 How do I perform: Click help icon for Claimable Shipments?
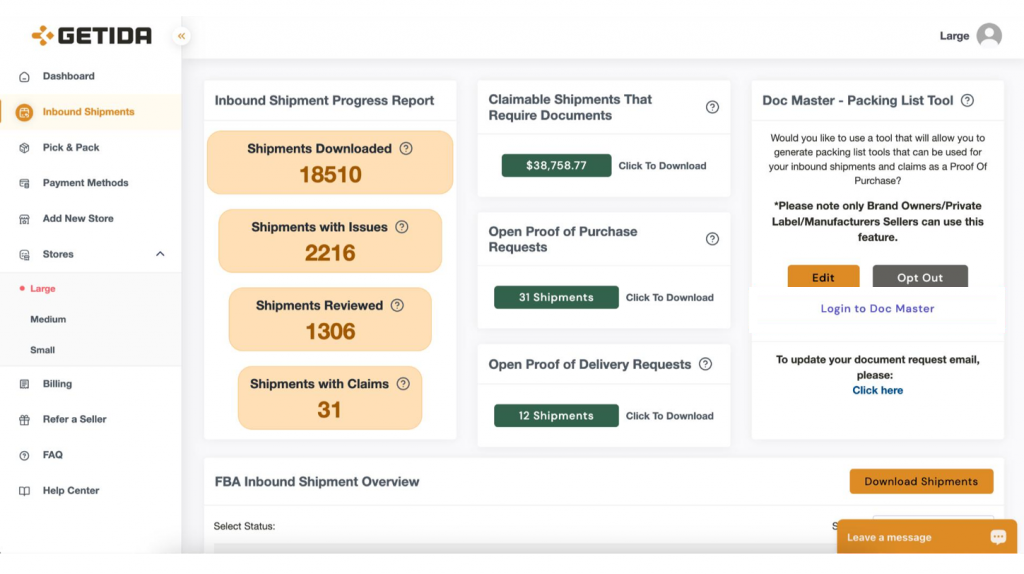click(712, 107)
